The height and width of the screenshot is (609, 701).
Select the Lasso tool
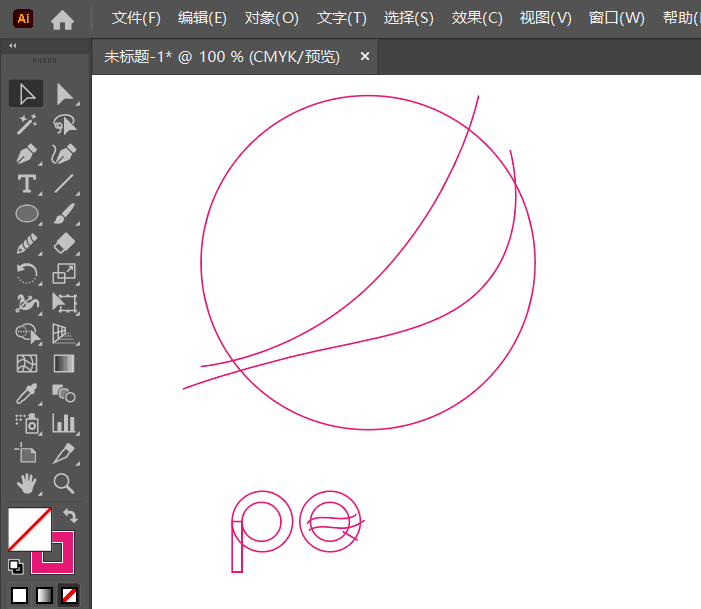(64, 124)
